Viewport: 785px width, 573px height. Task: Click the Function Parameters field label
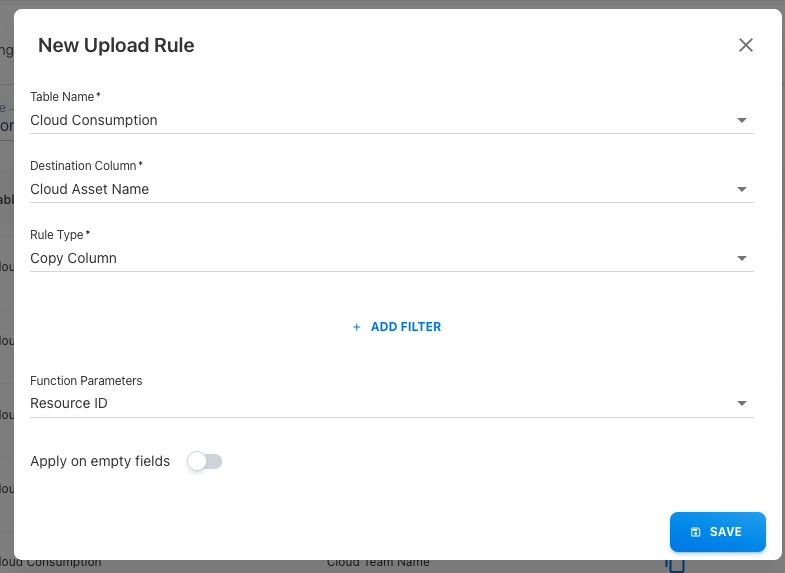tap(86, 381)
